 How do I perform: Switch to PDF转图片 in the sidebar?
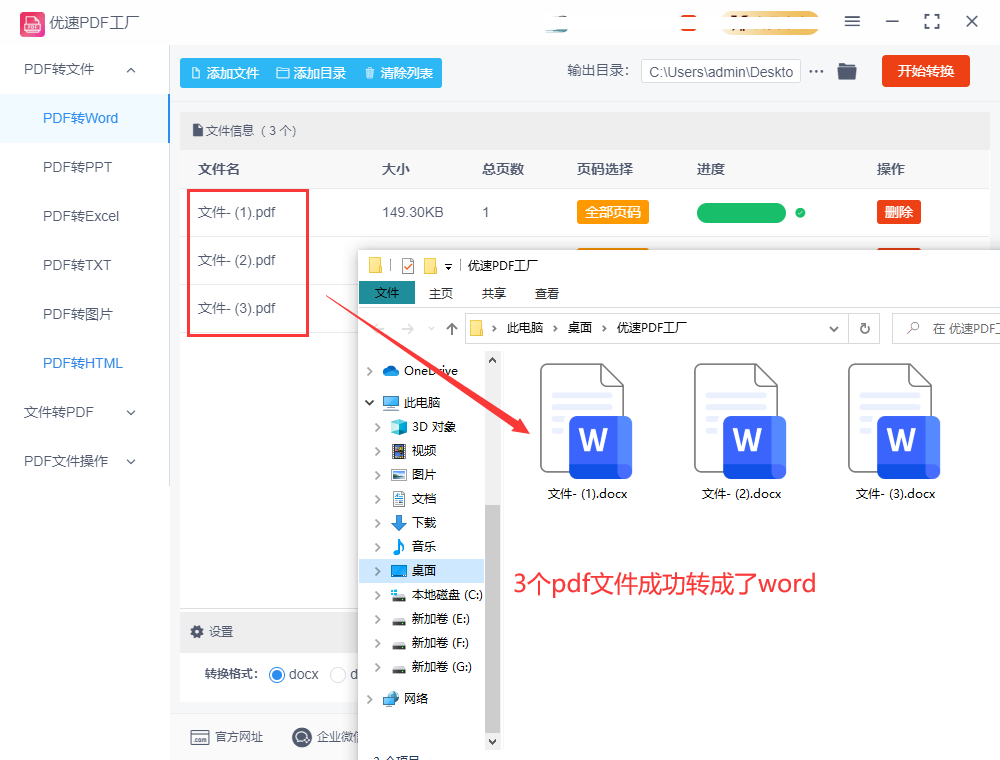(x=78, y=314)
